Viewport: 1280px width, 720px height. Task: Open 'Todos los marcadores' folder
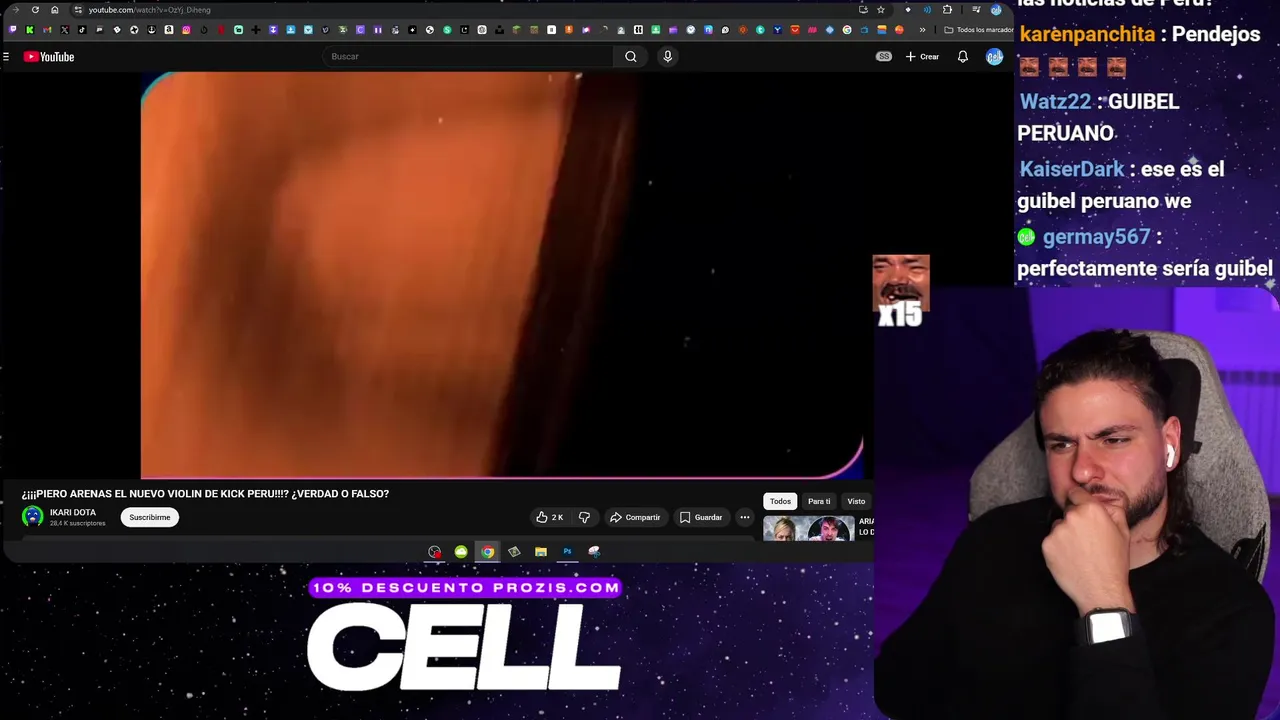[x=978, y=30]
